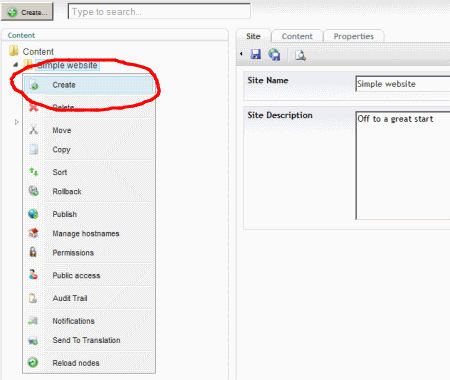Click the Audit Trail document icon
Image resolution: width=450 pixels, height=380 pixels.
(33, 298)
